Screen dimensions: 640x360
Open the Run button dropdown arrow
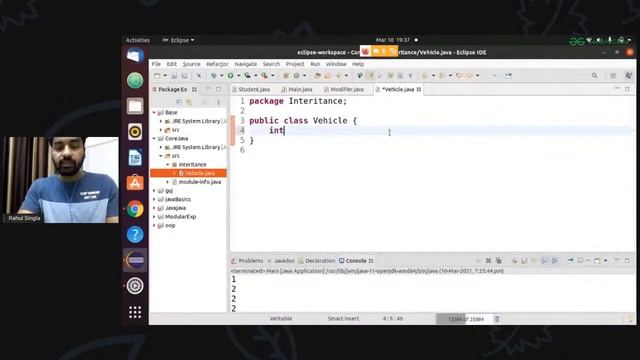[238, 76]
